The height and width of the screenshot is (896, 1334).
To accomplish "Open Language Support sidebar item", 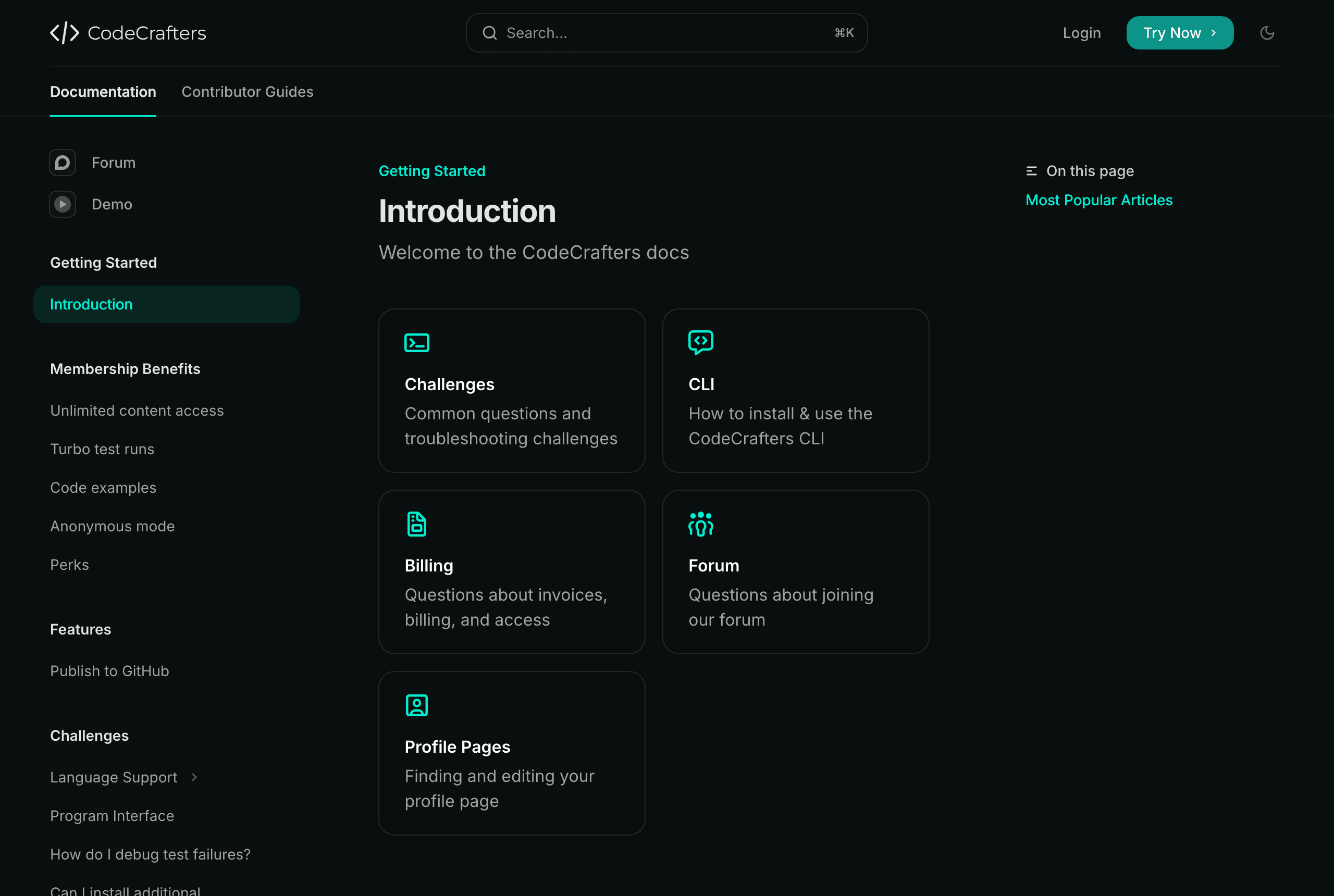I will click(x=114, y=778).
